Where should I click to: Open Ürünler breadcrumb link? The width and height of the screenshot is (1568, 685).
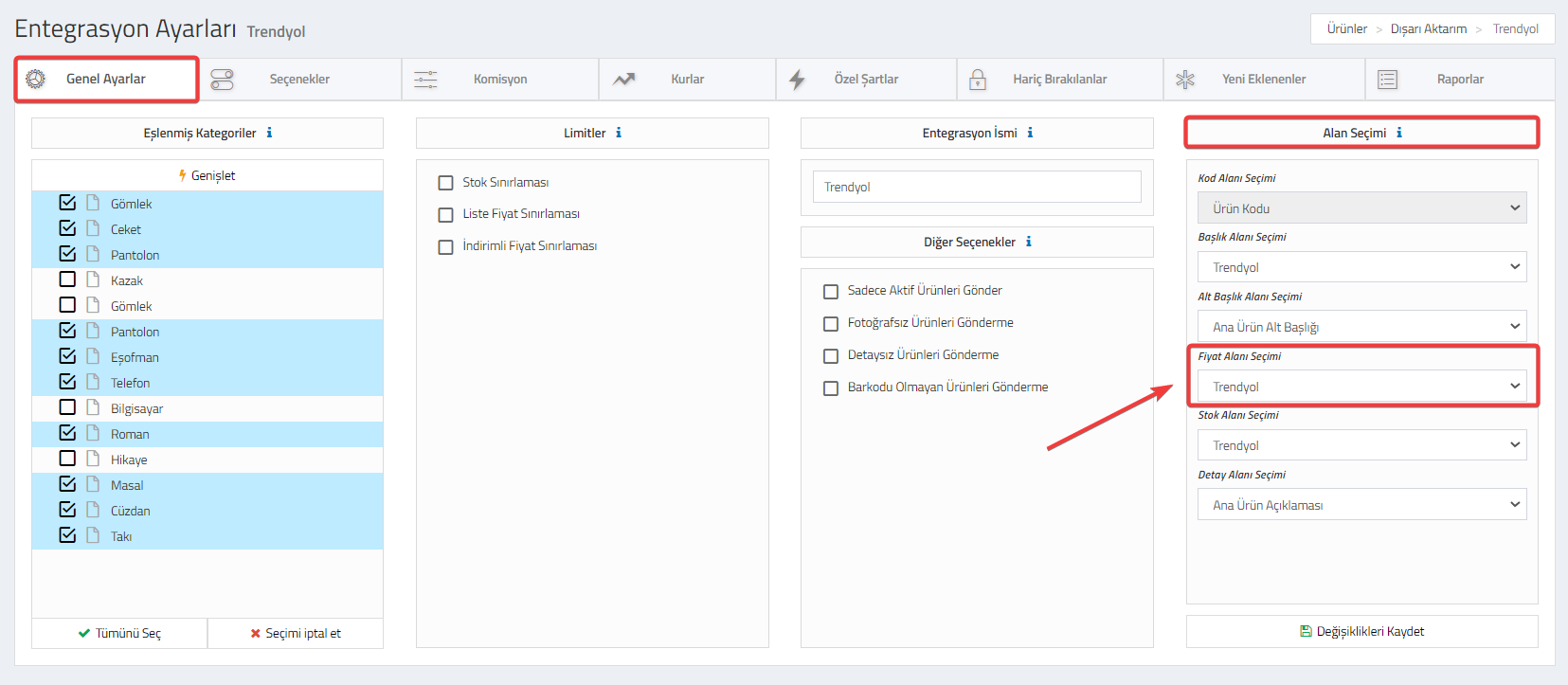tap(1346, 29)
